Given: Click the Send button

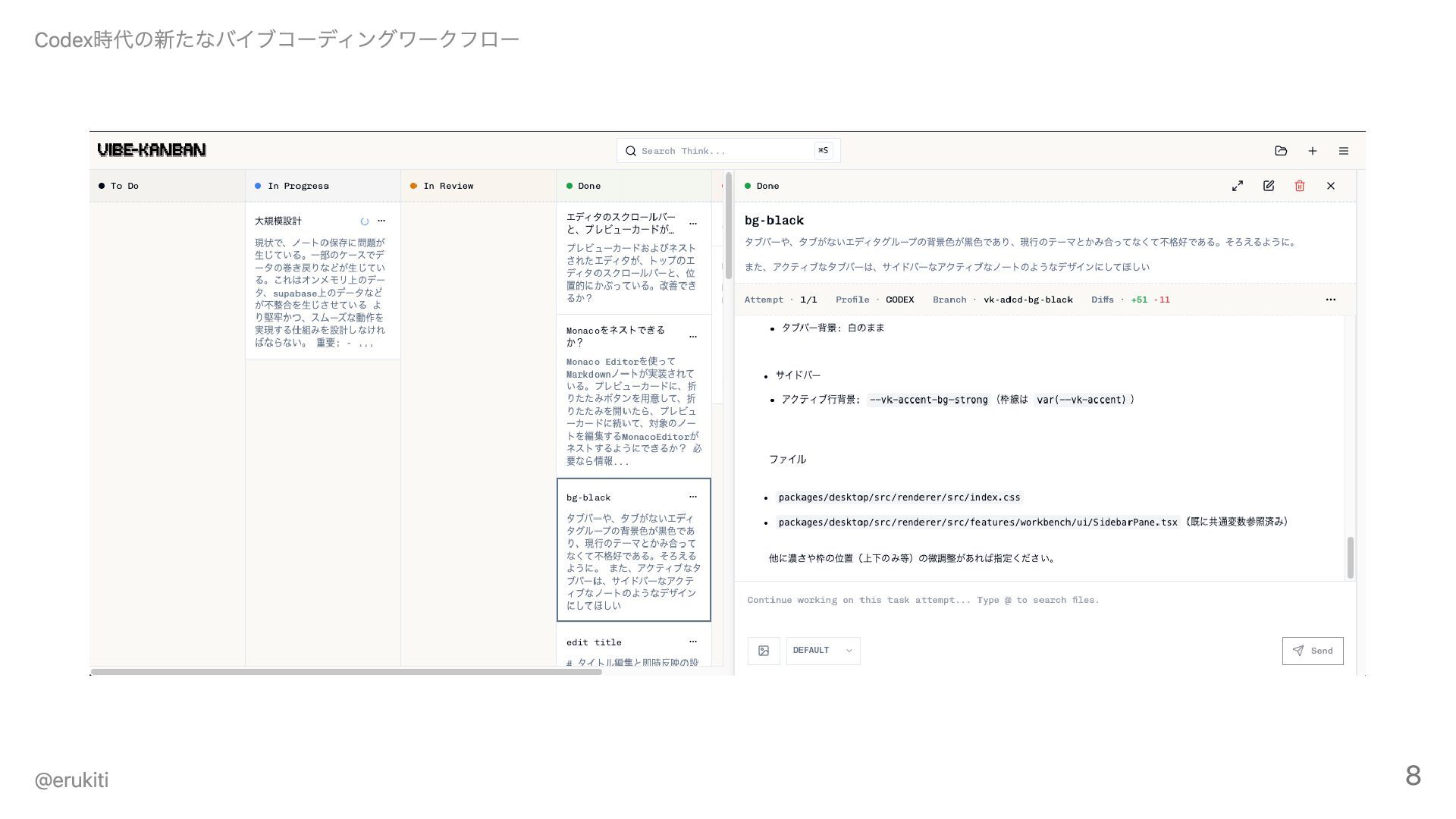Looking at the screenshot, I should pyautogui.click(x=1313, y=651).
